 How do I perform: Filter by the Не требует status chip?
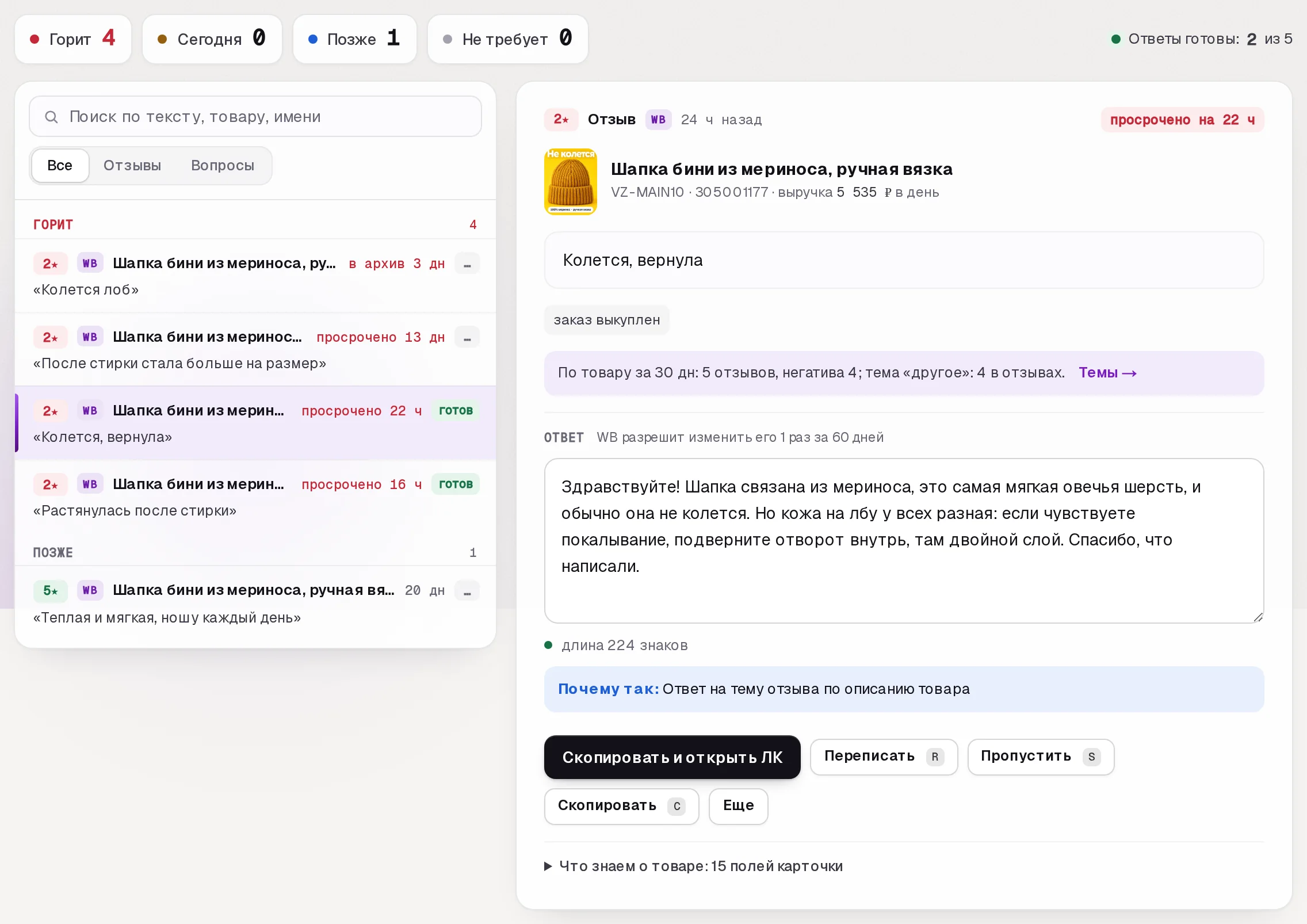508,39
